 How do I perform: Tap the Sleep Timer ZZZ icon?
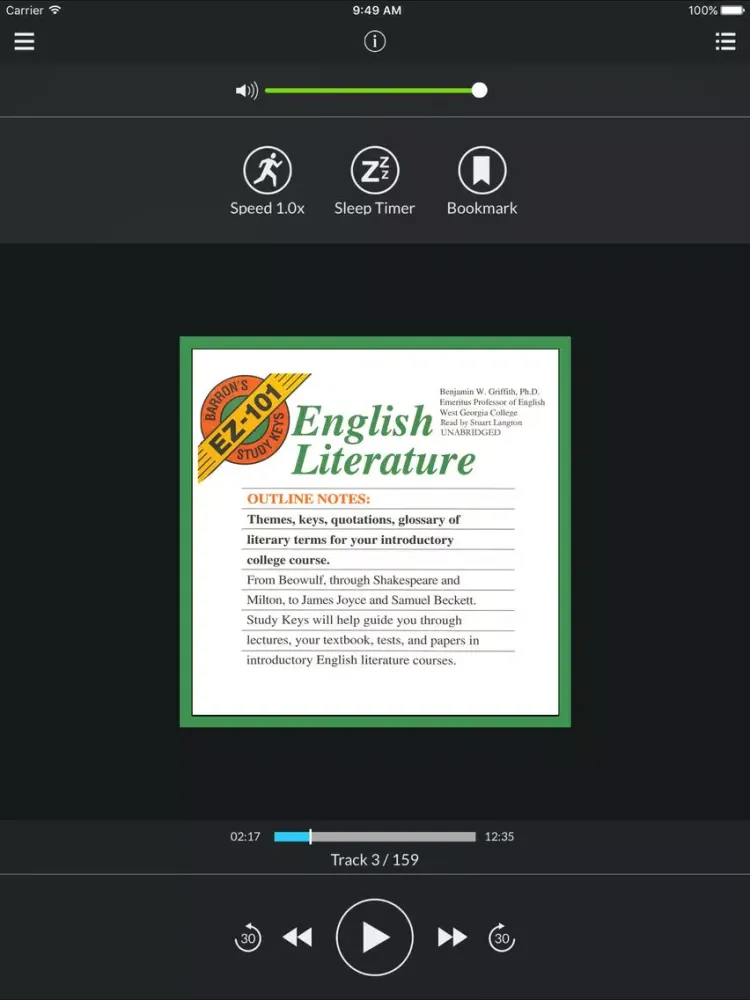pos(374,170)
